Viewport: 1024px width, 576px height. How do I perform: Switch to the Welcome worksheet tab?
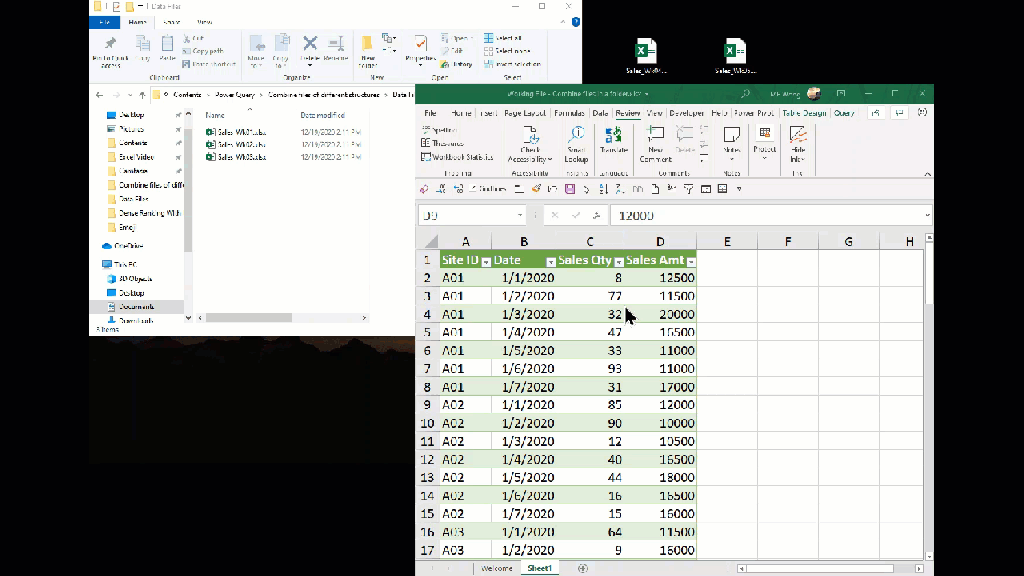click(x=497, y=568)
